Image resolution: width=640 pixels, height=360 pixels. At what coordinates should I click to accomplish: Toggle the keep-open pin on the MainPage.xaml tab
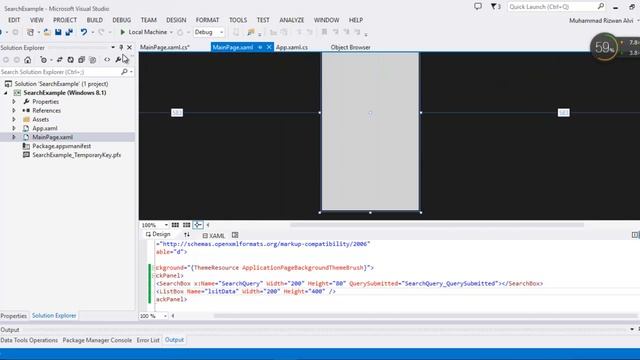[x=260, y=47]
